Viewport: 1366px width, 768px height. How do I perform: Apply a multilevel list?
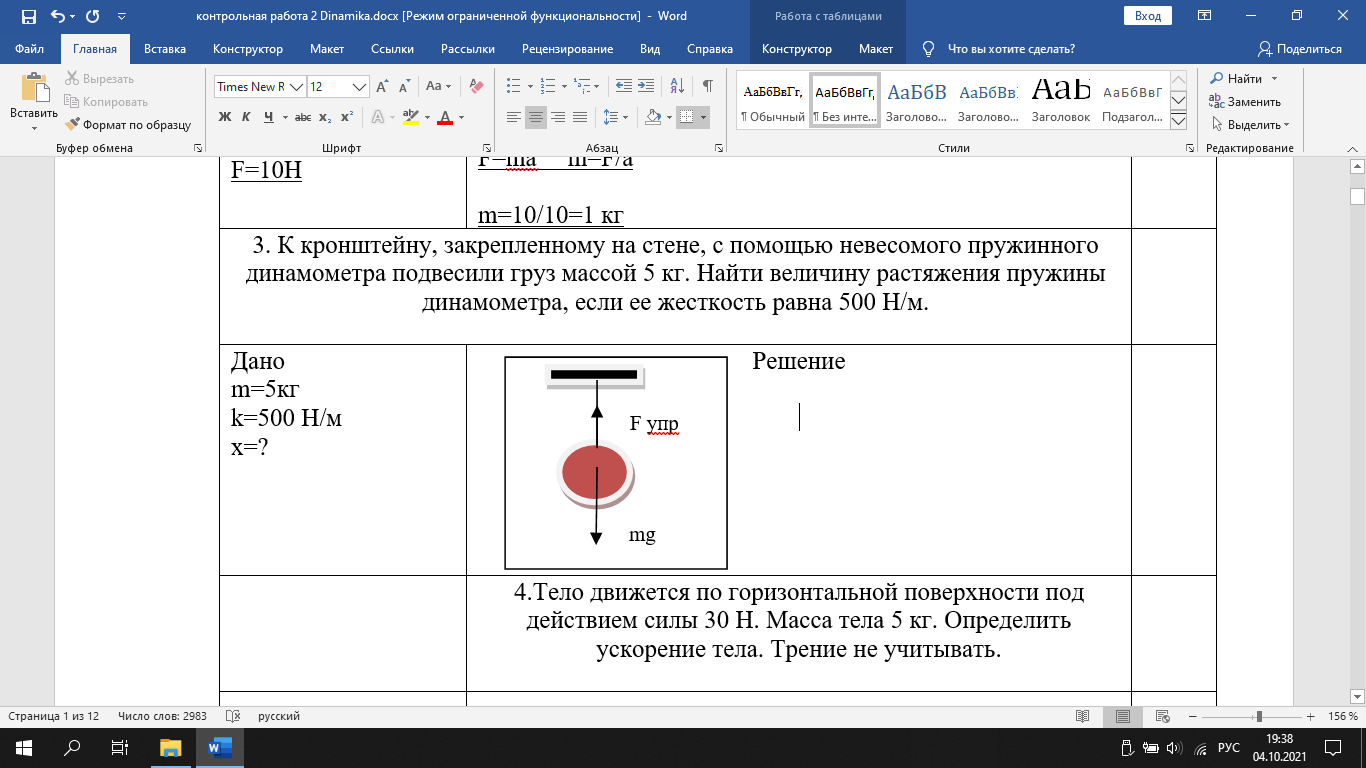[x=580, y=87]
